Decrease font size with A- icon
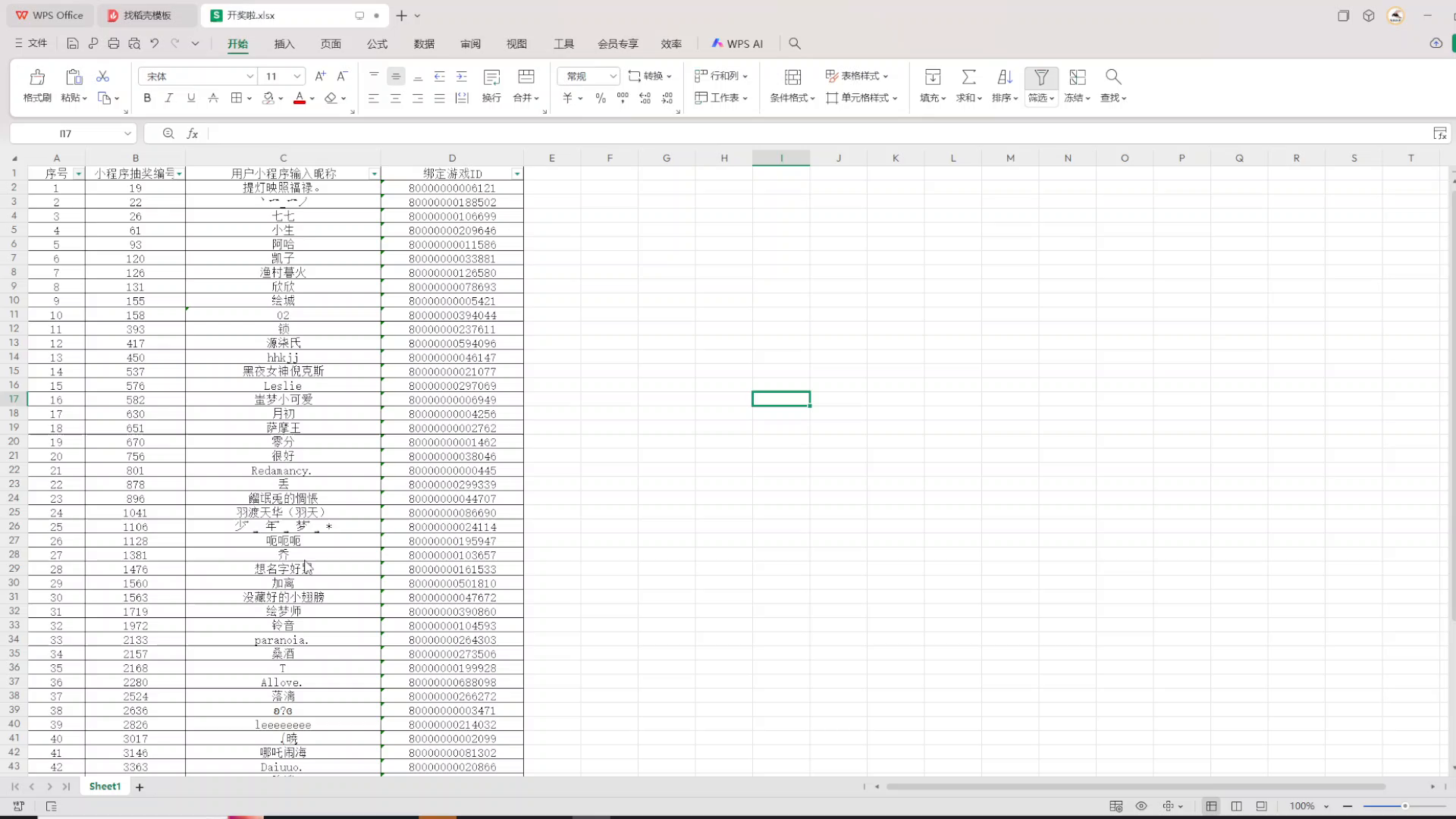The image size is (1456, 819). pyautogui.click(x=342, y=76)
